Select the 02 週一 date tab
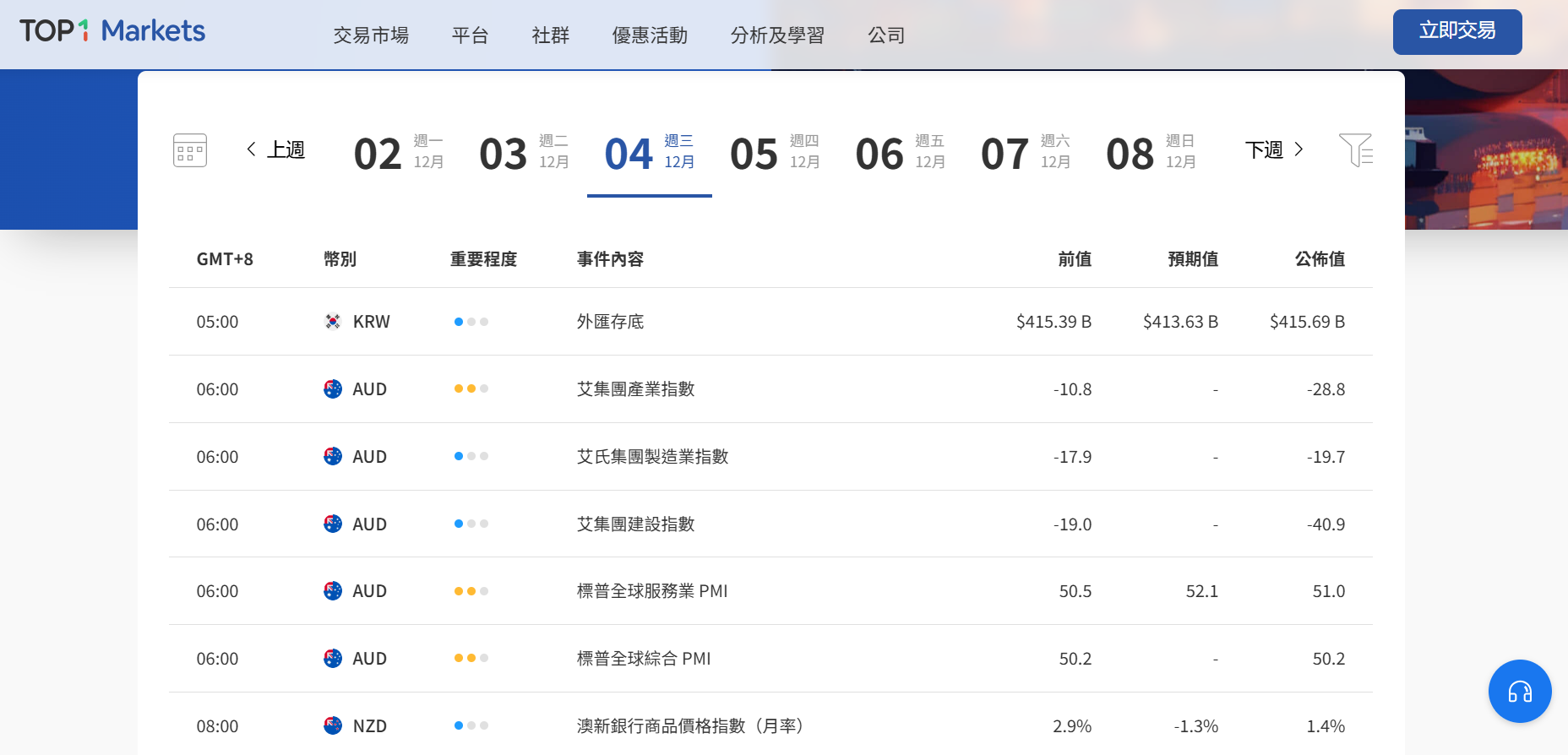 tap(398, 153)
